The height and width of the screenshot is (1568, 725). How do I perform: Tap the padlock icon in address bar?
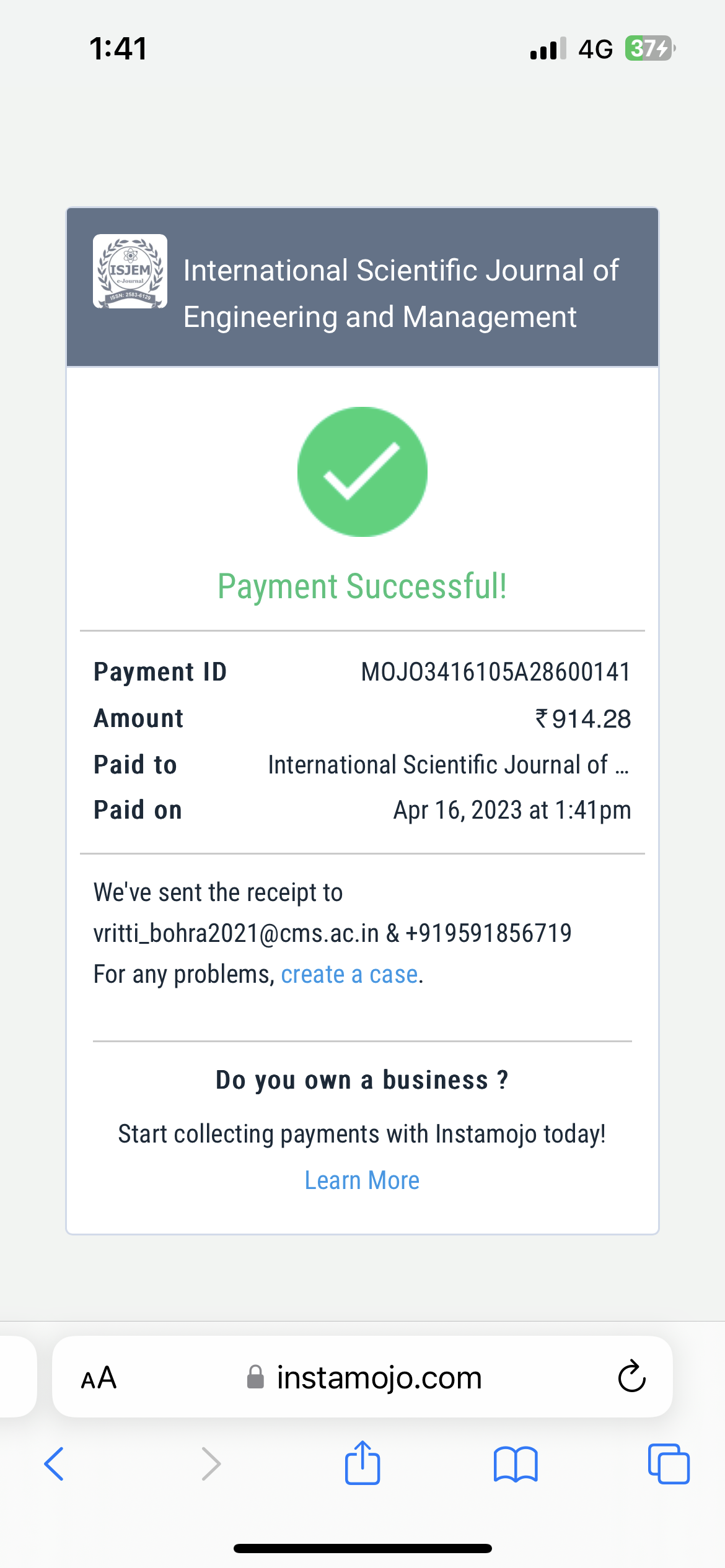255,1377
